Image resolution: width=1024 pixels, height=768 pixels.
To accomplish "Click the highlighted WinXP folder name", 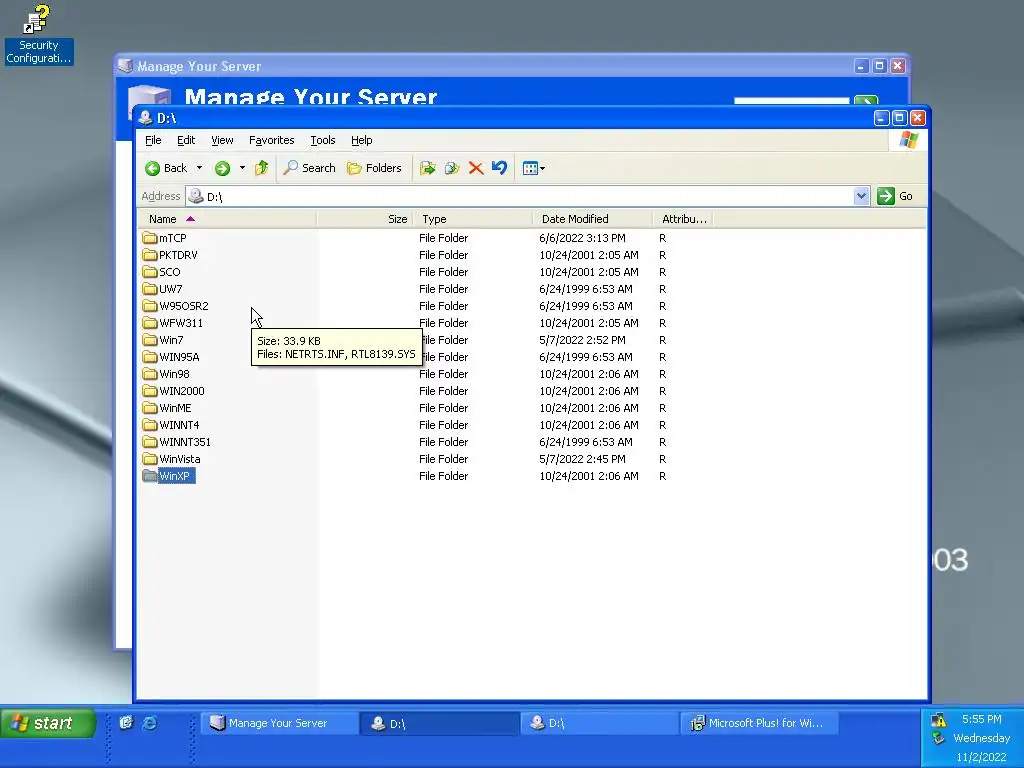I will point(176,476).
